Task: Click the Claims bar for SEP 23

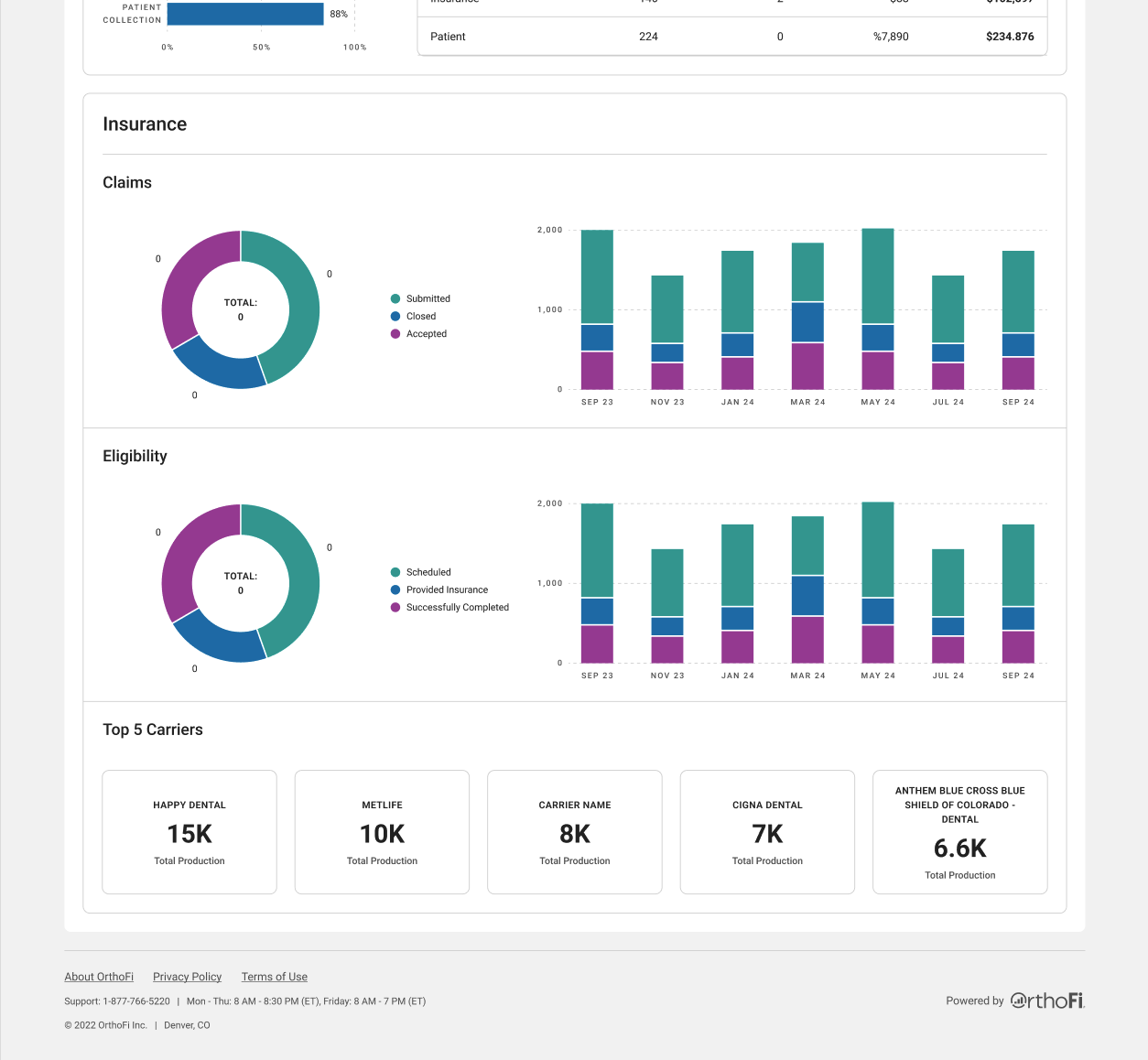Action: (597, 309)
